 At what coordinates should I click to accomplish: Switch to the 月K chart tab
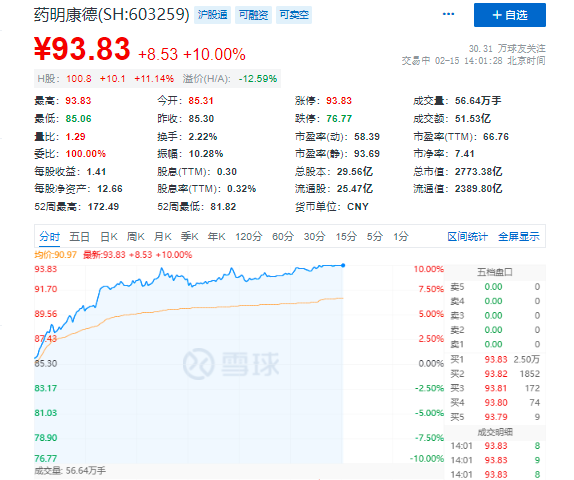(163, 237)
